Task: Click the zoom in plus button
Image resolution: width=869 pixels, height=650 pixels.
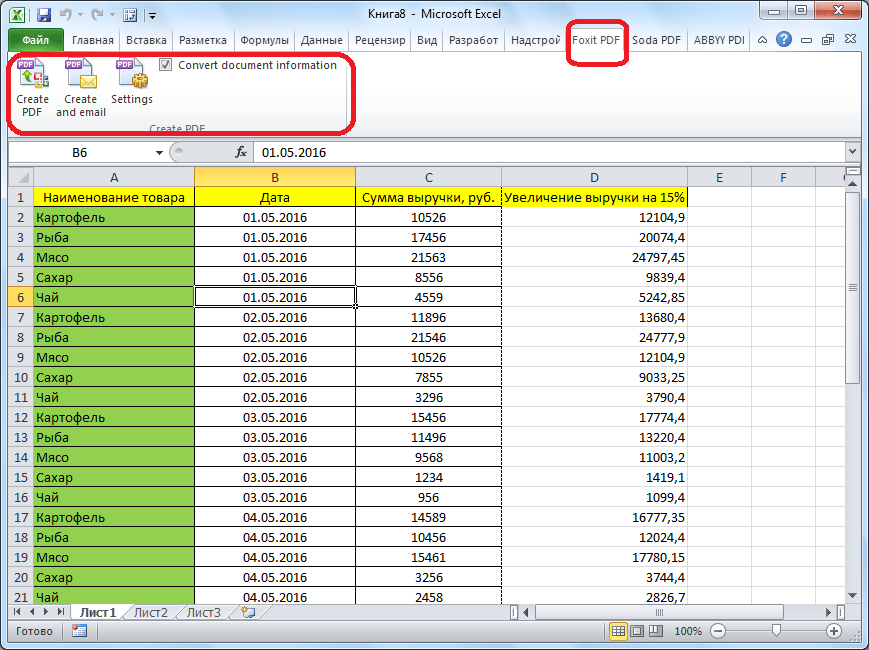Action: pos(834,632)
